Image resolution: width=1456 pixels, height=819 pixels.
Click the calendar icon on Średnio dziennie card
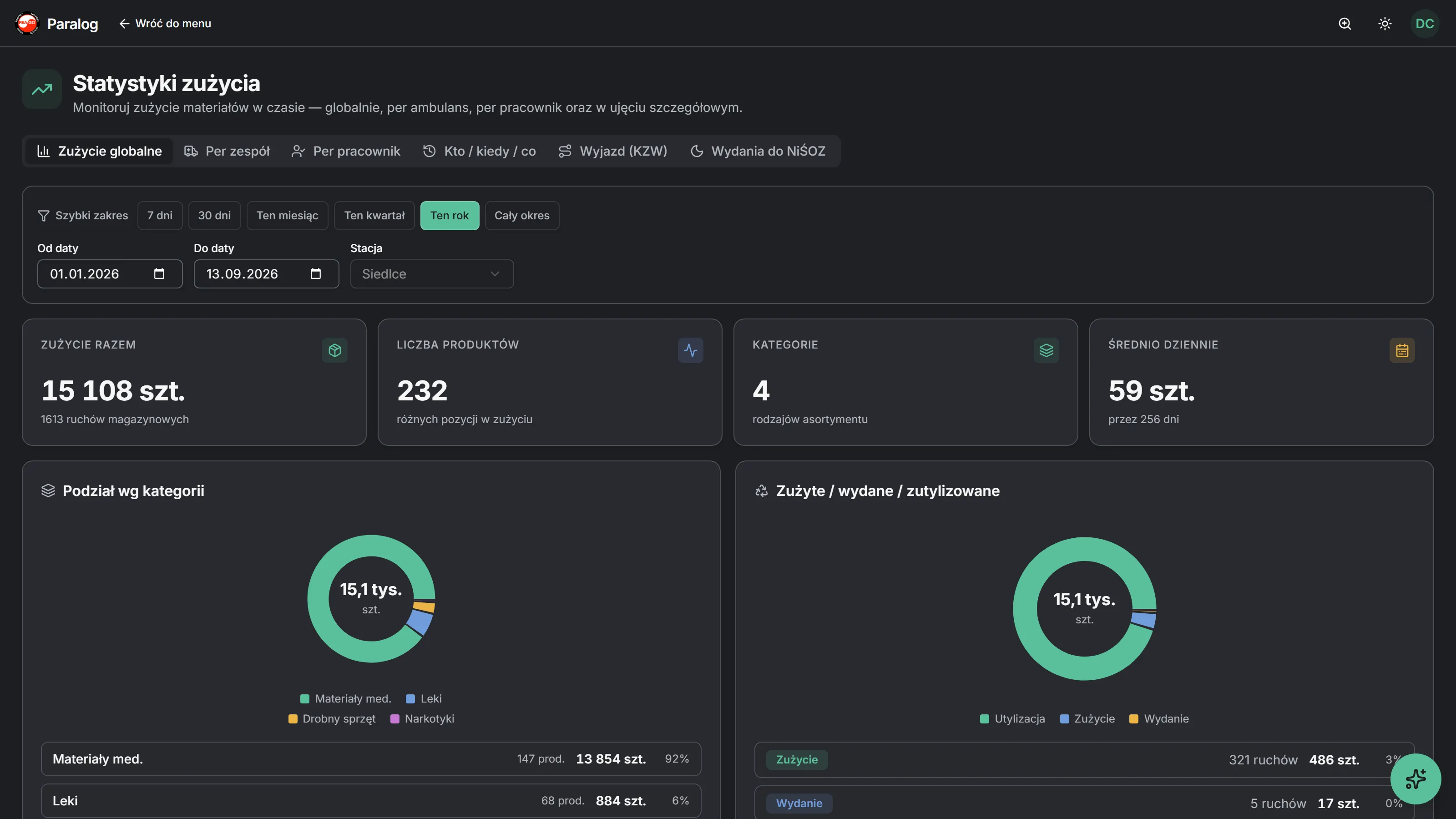click(1402, 350)
